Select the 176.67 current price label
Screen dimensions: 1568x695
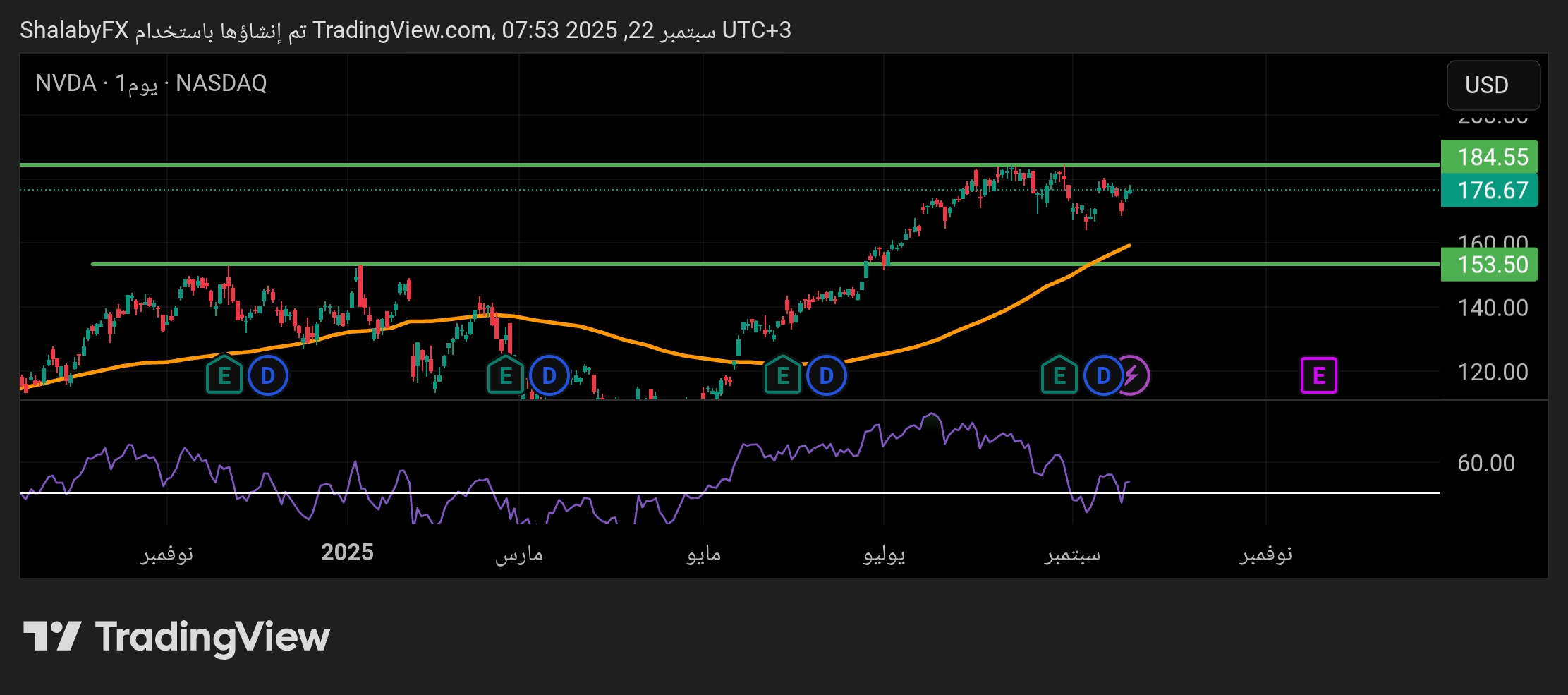click(1490, 190)
